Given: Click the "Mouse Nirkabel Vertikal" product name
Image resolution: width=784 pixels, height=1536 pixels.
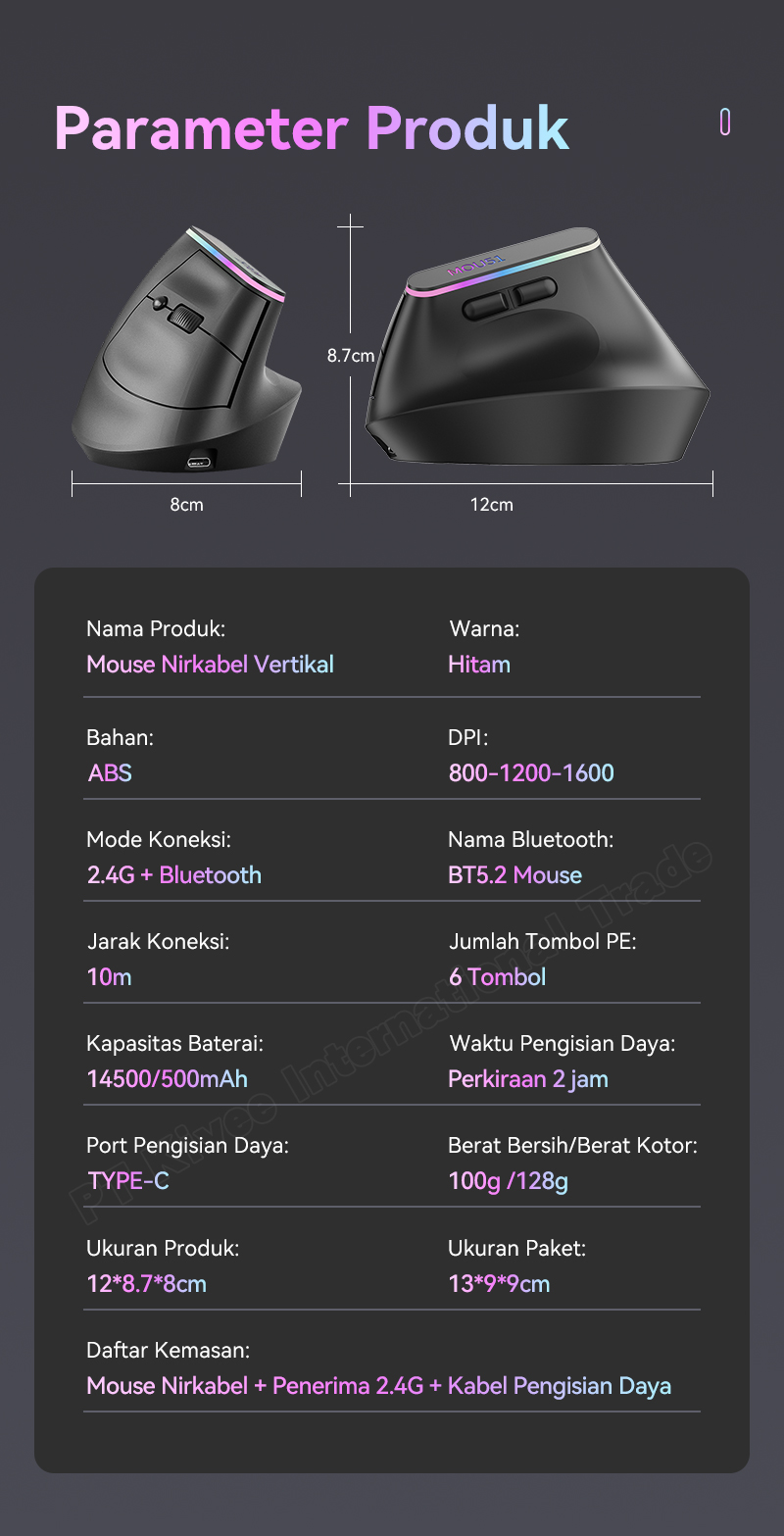Looking at the screenshot, I should pos(210,665).
